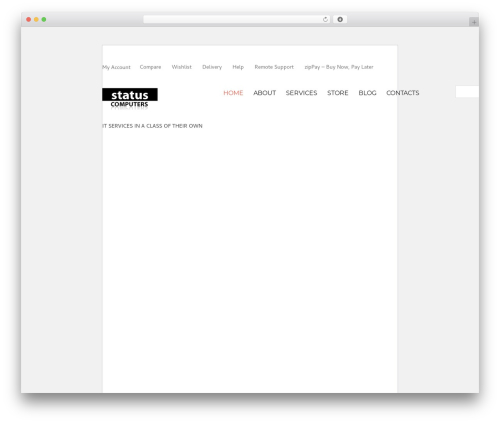500x423 pixels.
Task: Open the STORE menu item
Action: (x=338, y=93)
